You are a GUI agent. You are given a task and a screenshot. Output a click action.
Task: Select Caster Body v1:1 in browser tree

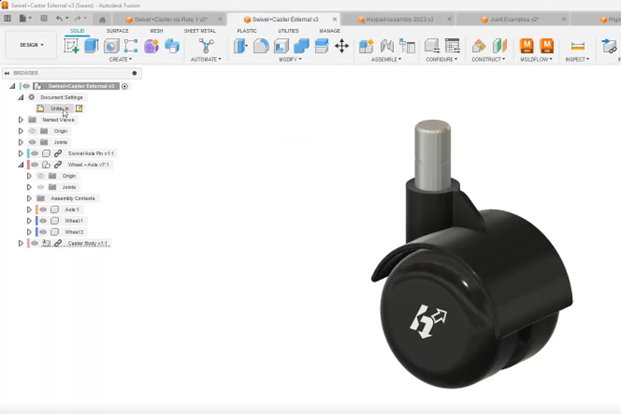click(88, 243)
